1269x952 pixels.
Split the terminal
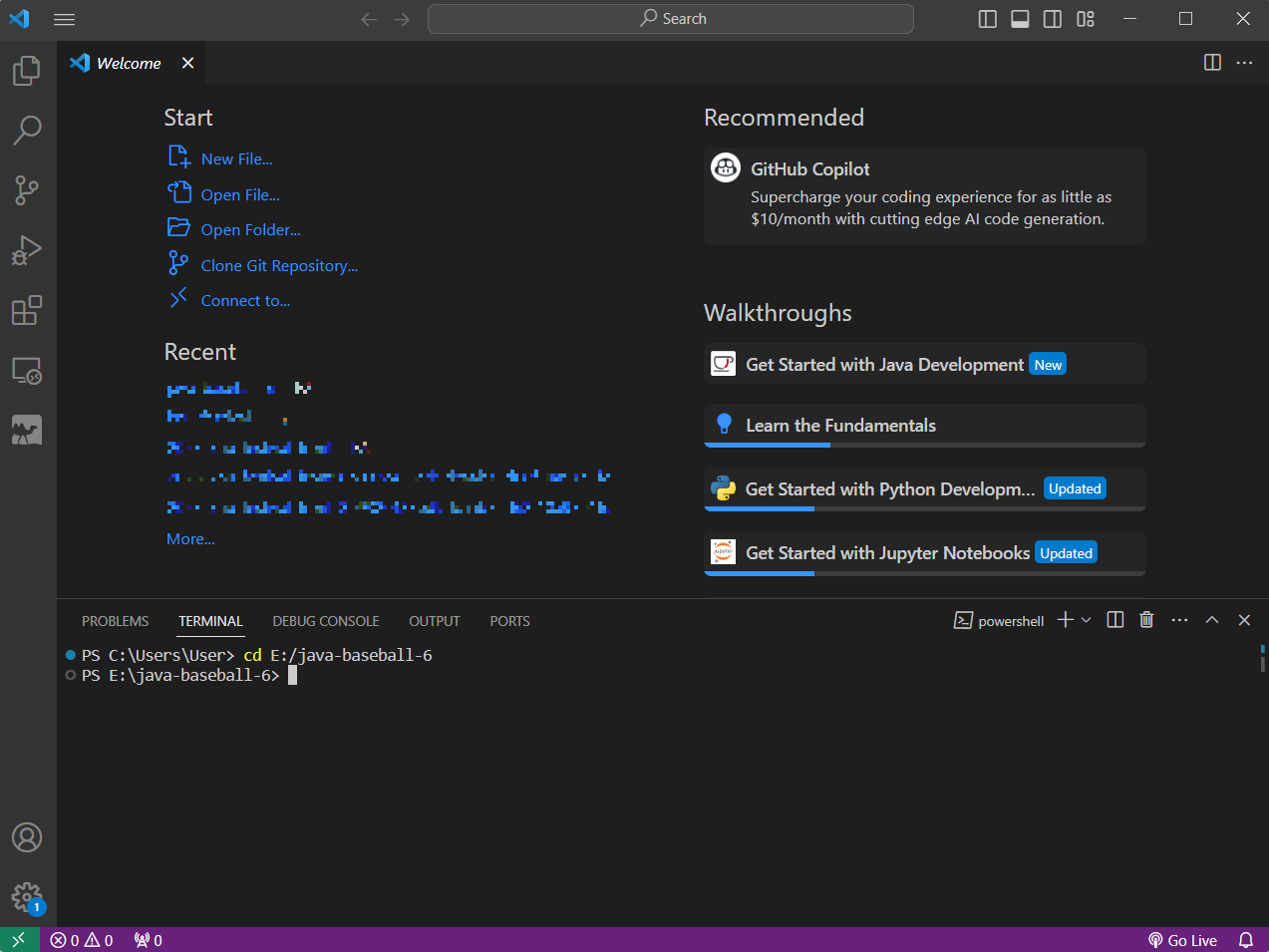click(1115, 620)
